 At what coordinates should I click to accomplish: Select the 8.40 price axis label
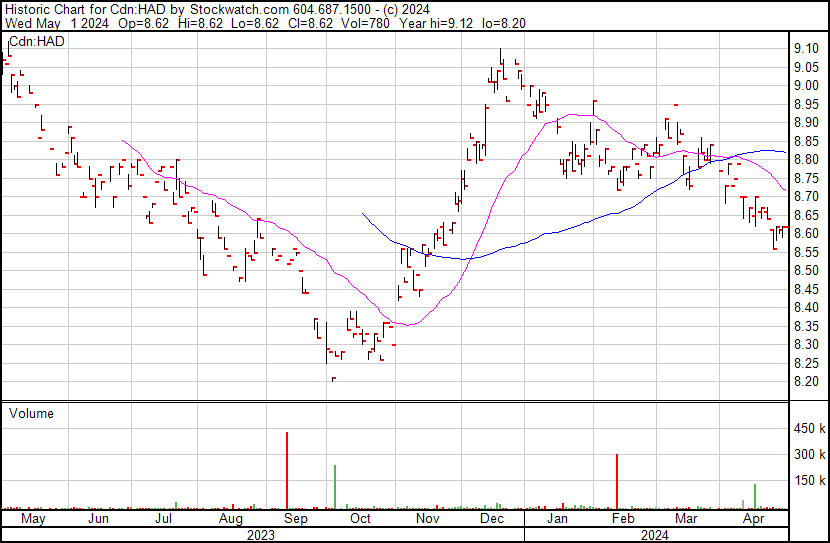(x=806, y=308)
